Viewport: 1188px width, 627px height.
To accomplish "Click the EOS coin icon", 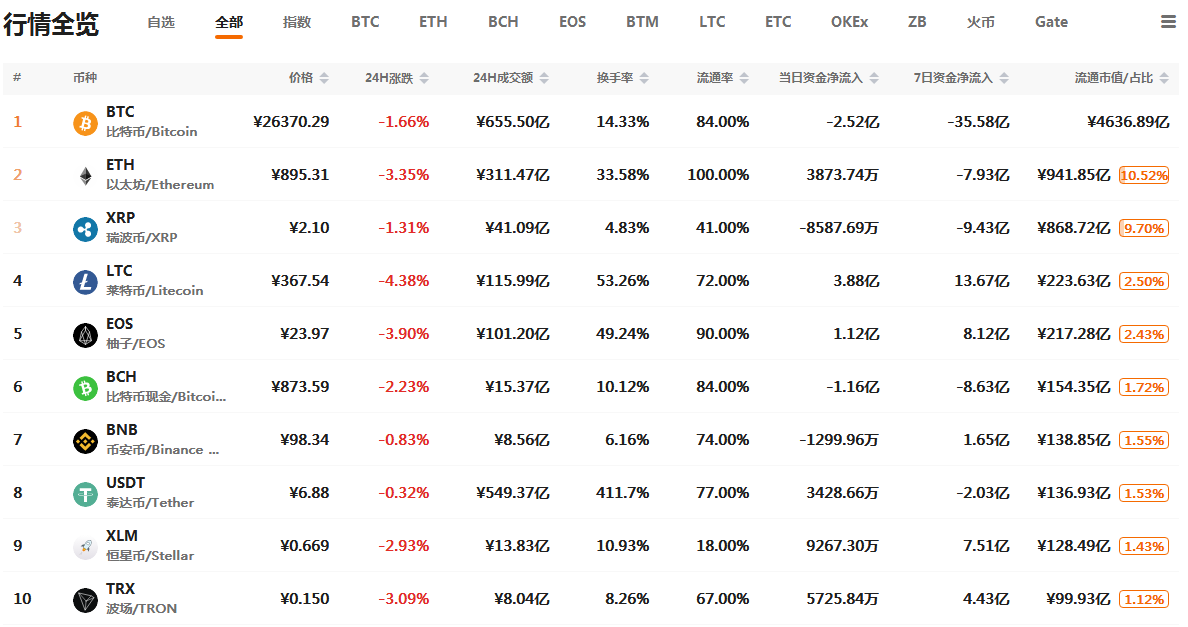I will pyautogui.click(x=85, y=334).
